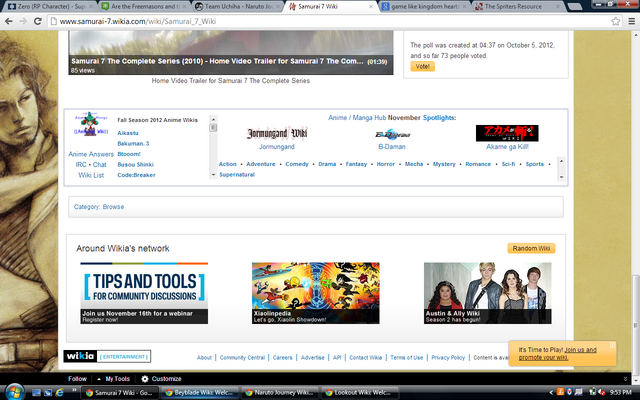The height and width of the screenshot is (400, 640).
Task: Switch to Beyblade Wiki taskbar window
Action: pos(199,393)
